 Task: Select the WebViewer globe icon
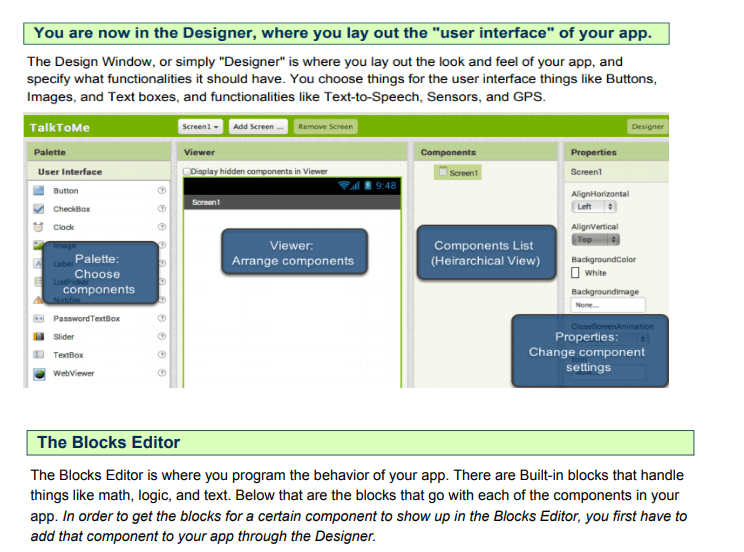(39, 374)
